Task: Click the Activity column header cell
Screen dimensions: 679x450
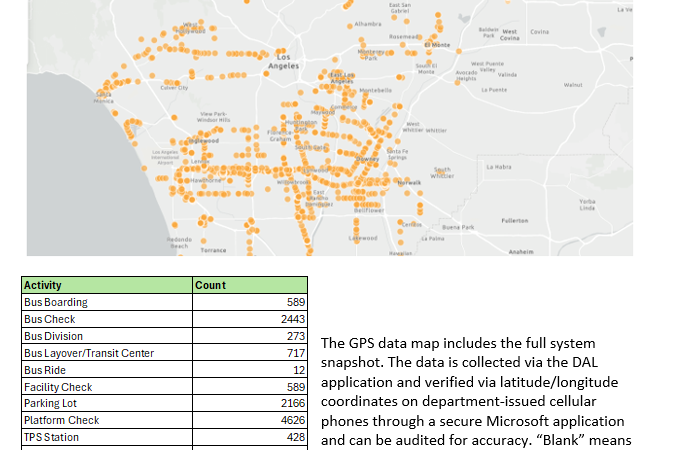Action: point(42,285)
